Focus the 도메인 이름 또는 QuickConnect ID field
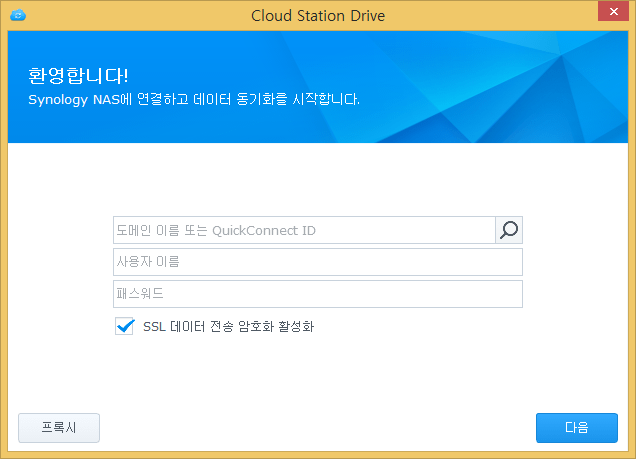The height and width of the screenshot is (459, 636). click(304, 230)
